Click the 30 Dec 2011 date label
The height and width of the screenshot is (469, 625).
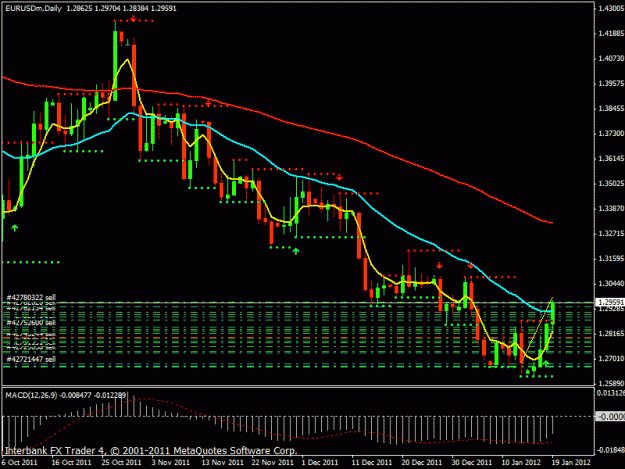pyautogui.click(x=472, y=463)
